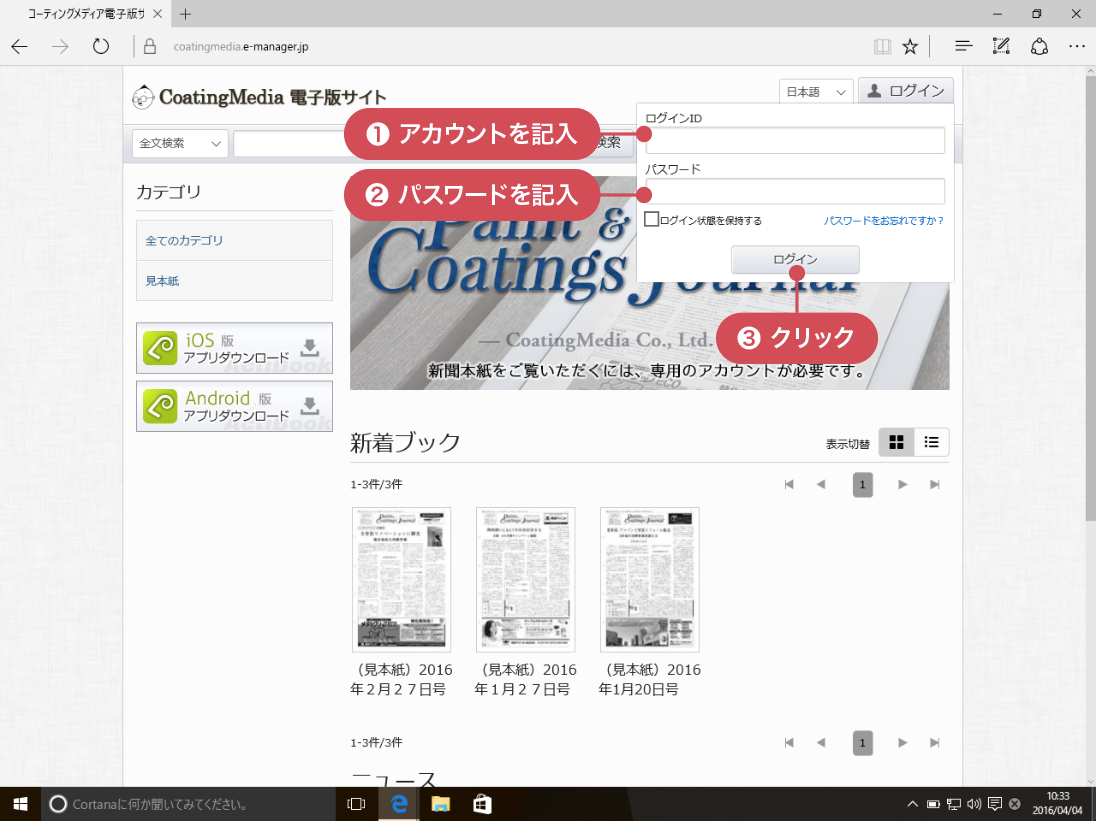The height and width of the screenshot is (821, 1096).
Task: Click パスワードをお忘れですか? link
Action: tap(883, 220)
